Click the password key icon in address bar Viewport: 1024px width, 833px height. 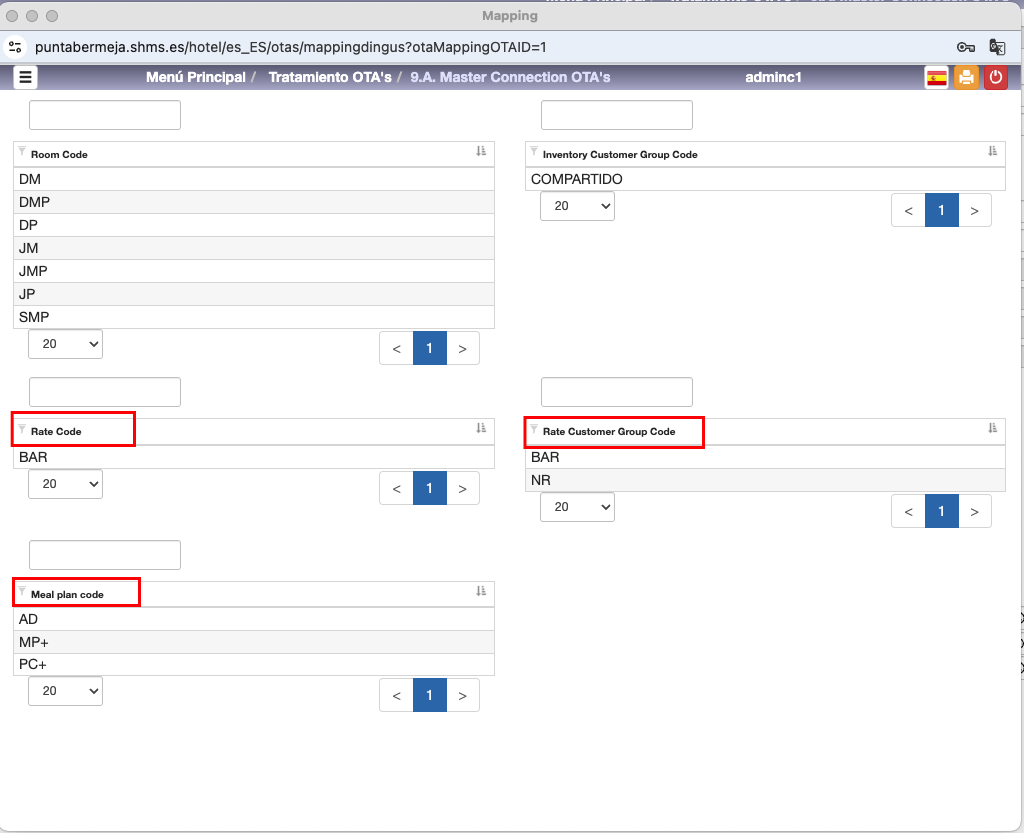pyautogui.click(x=965, y=47)
